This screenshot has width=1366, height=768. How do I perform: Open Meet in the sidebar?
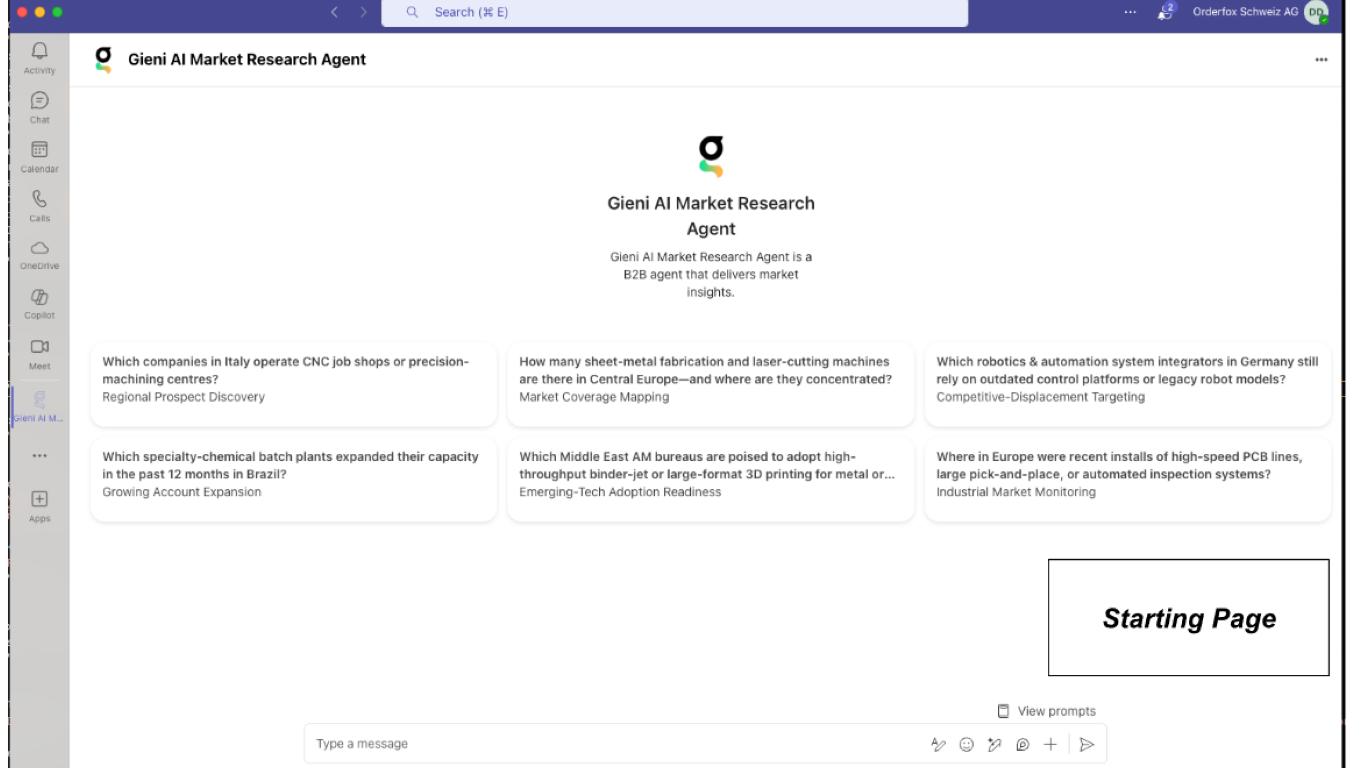click(39, 354)
